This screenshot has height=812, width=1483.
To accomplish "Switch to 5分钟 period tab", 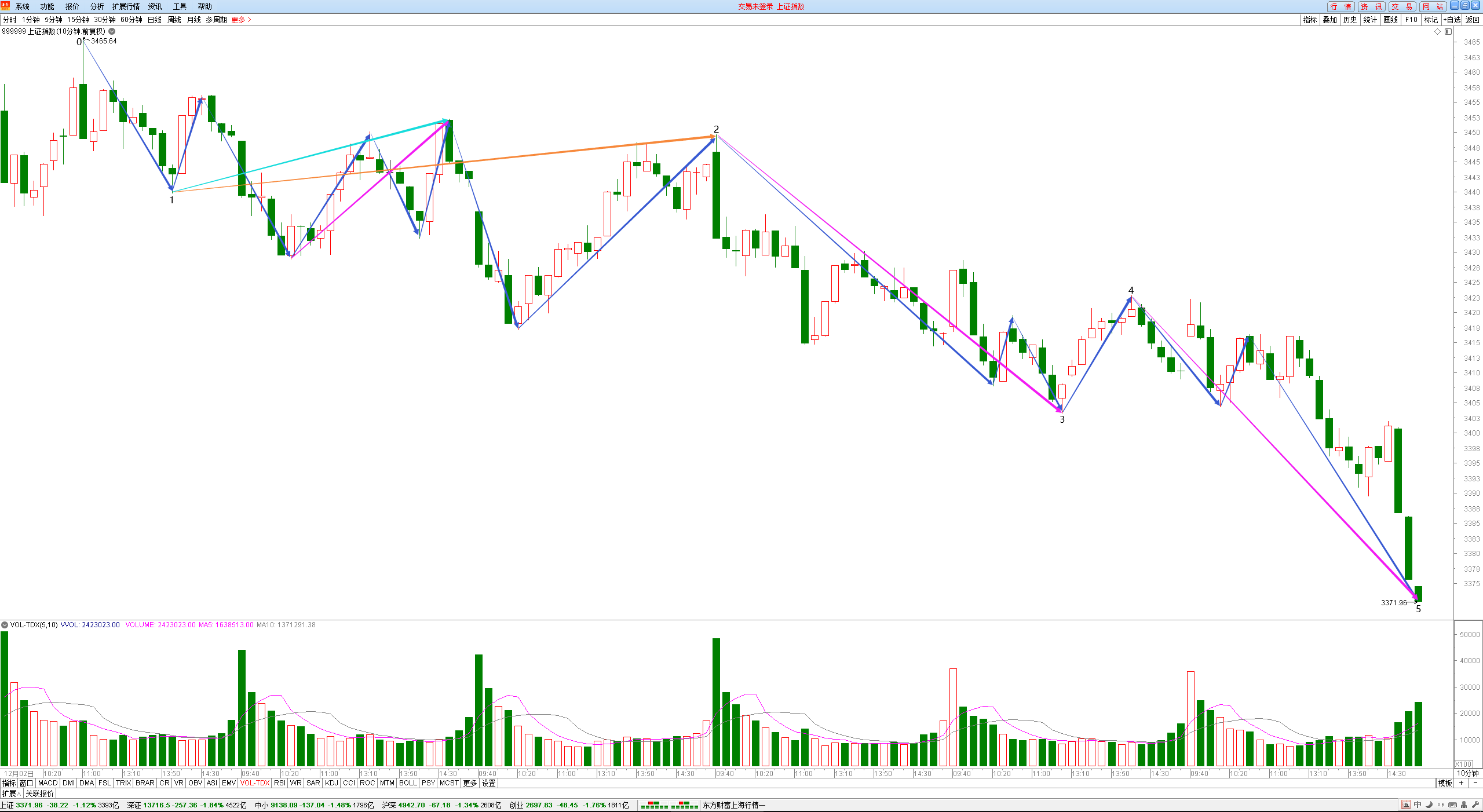I will [53, 20].
